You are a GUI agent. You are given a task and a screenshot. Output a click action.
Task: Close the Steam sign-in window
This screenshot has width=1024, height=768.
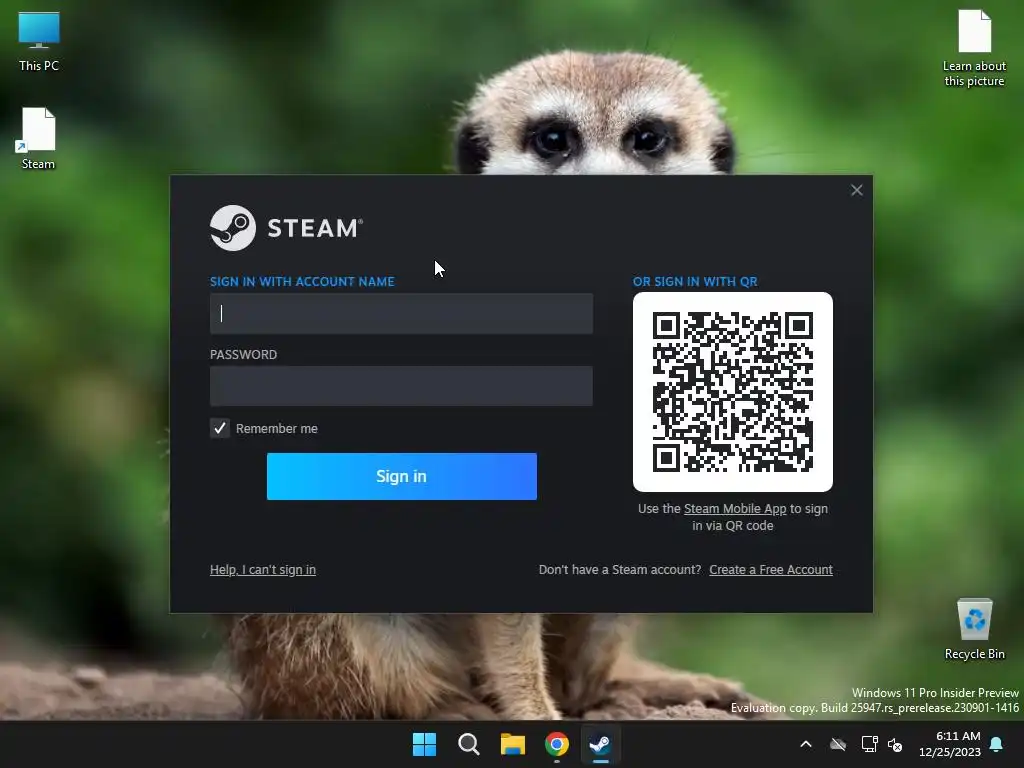[857, 190]
